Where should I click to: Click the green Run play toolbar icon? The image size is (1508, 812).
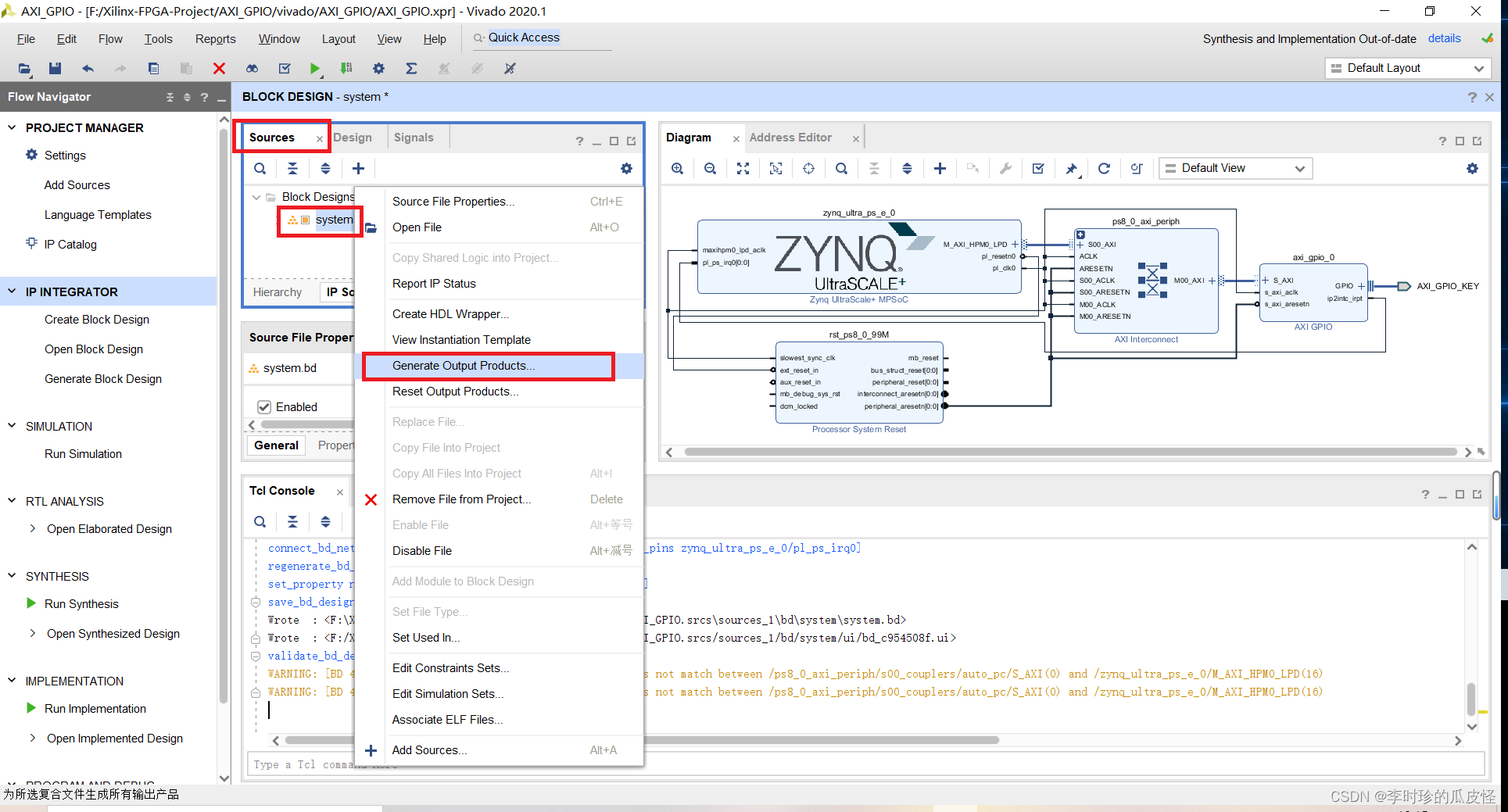(x=314, y=69)
